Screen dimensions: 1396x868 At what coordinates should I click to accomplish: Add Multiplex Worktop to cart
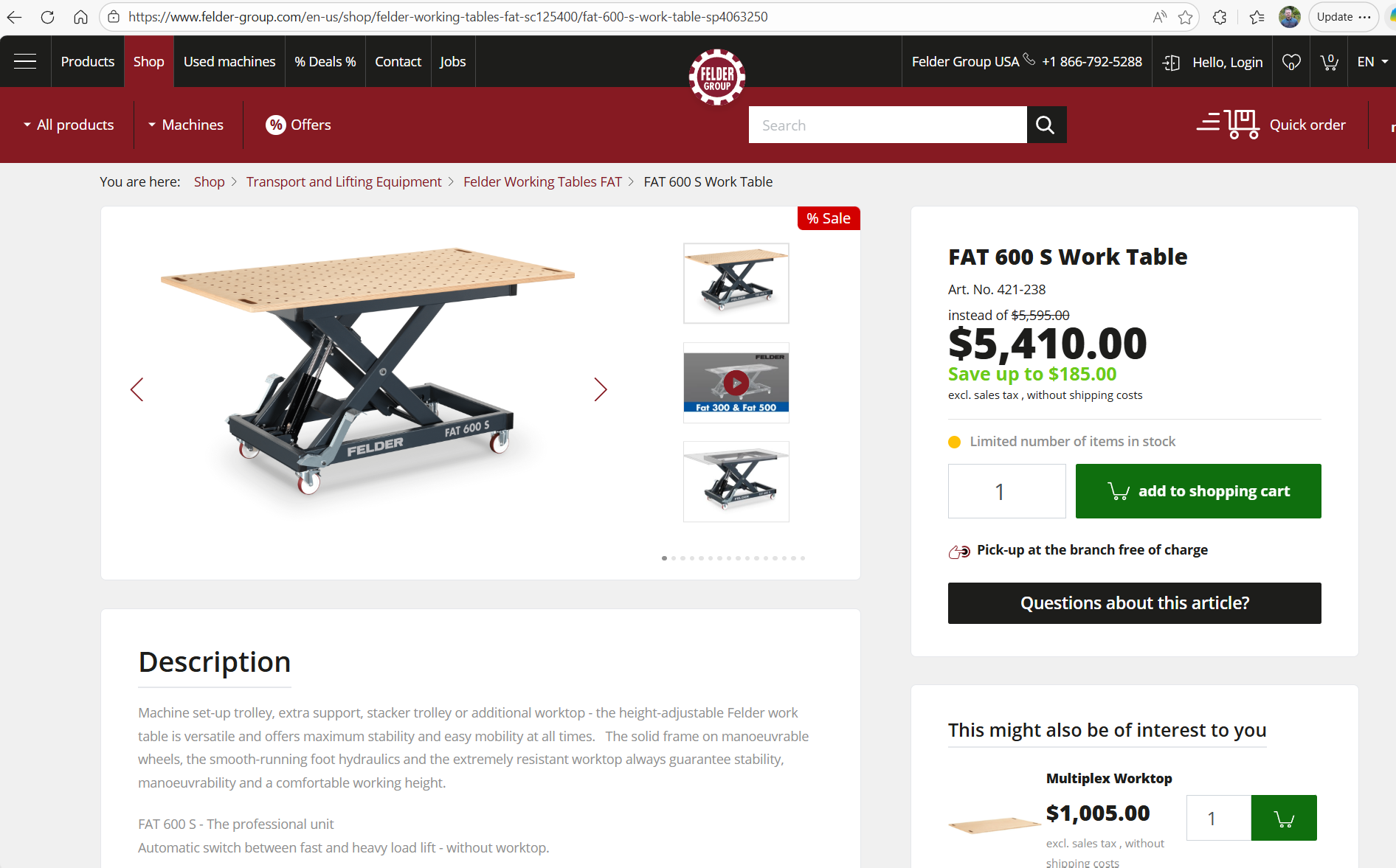pyautogui.click(x=1284, y=818)
